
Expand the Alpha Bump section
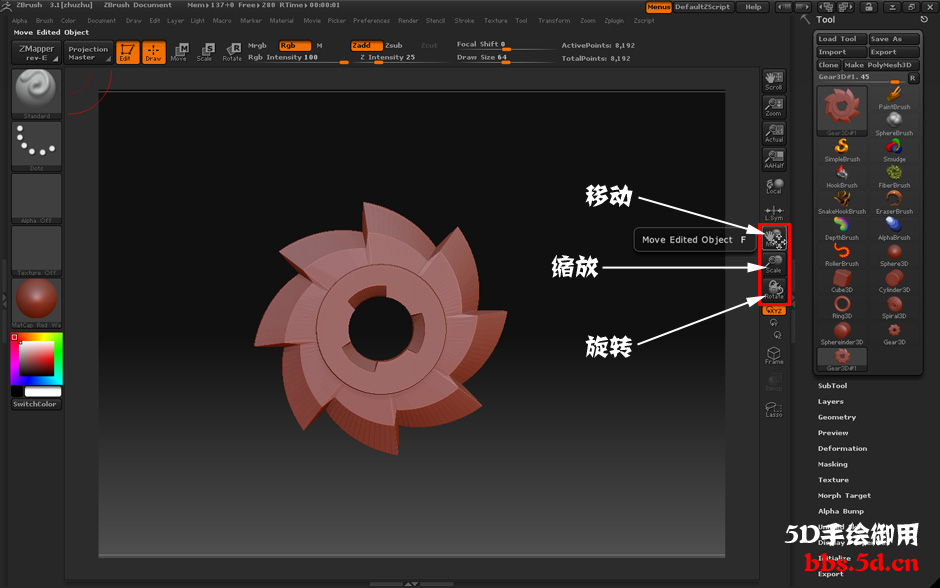click(x=840, y=511)
